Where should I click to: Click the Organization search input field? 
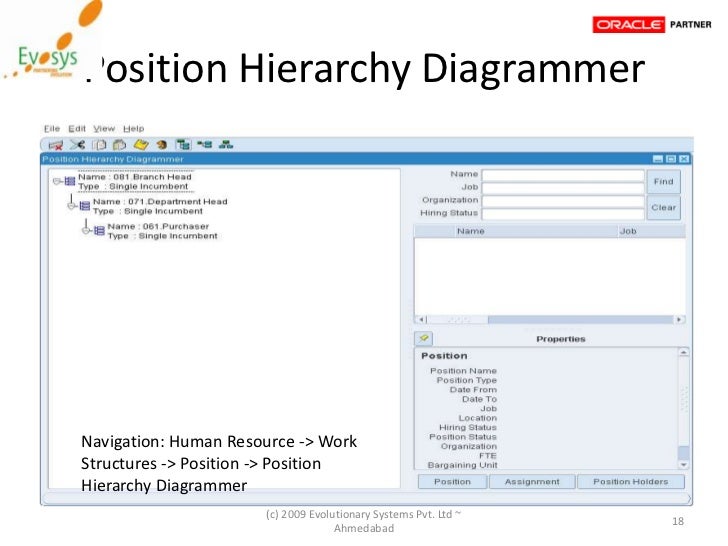563,200
